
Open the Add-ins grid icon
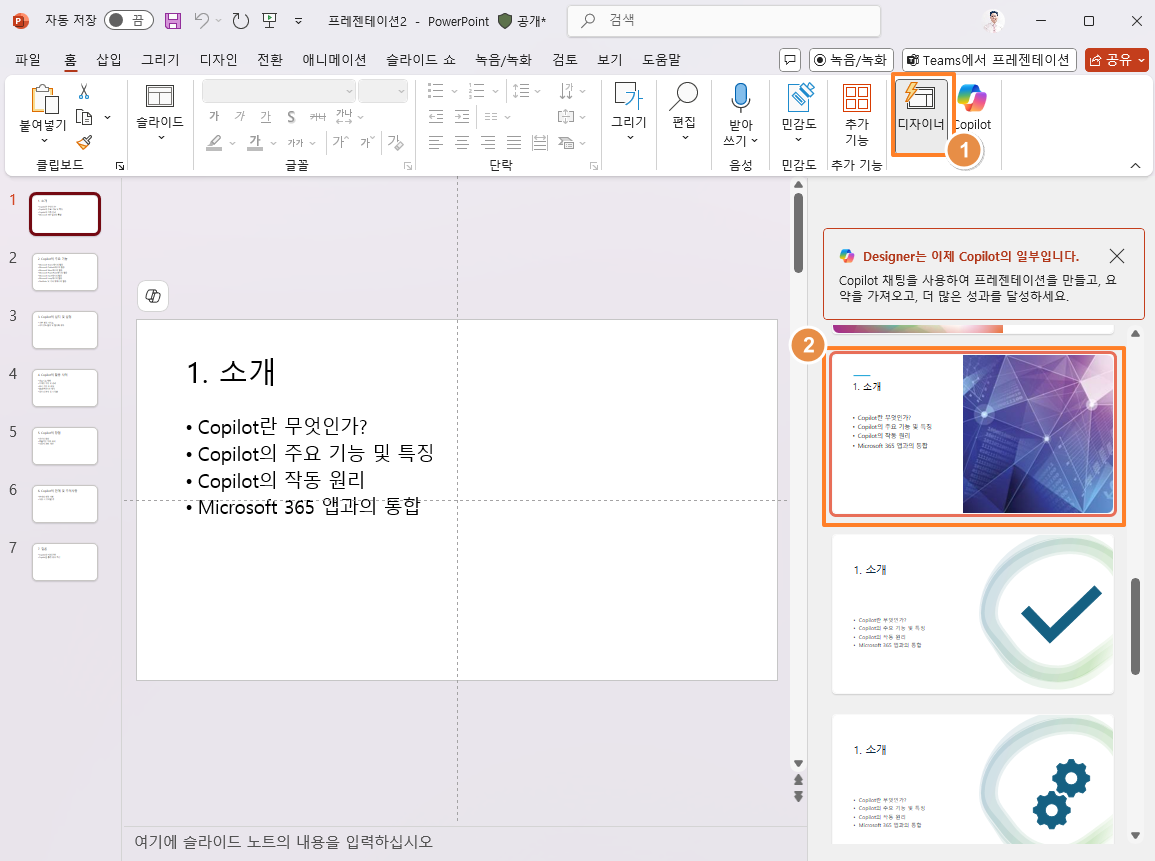click(x=857, y=97)
